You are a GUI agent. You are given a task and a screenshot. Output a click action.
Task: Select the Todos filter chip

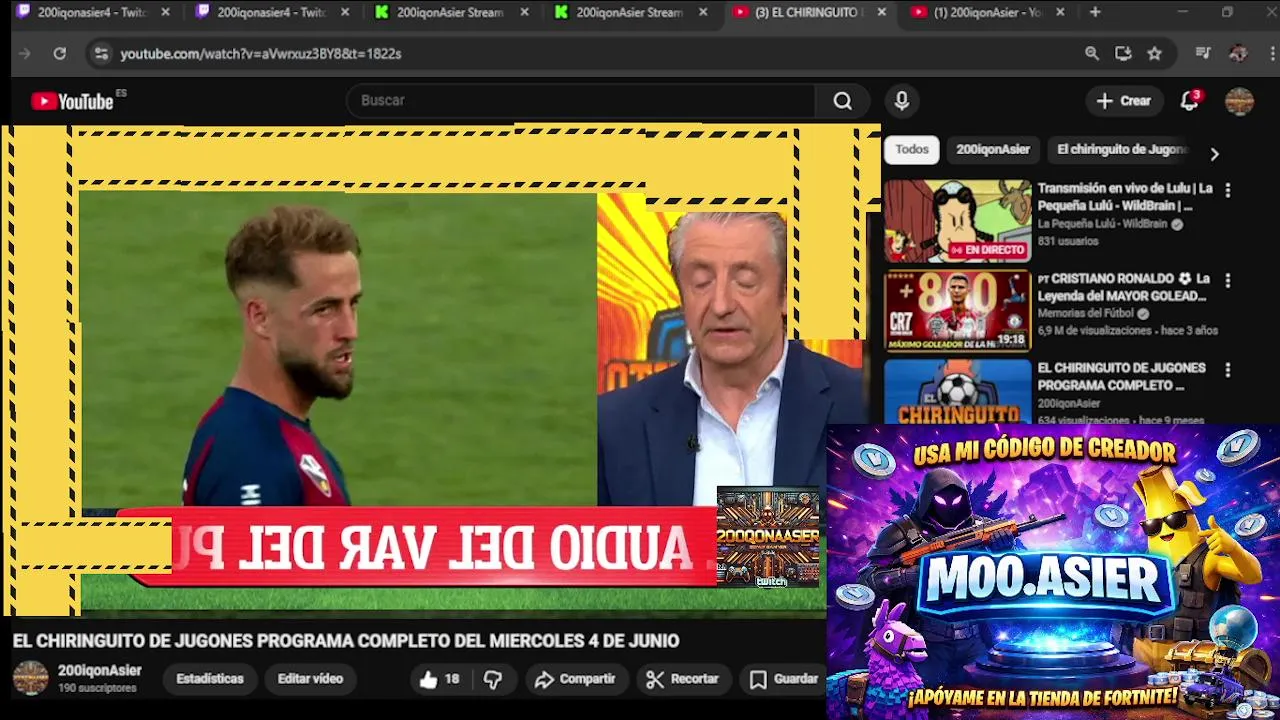[x=911, y=149]
